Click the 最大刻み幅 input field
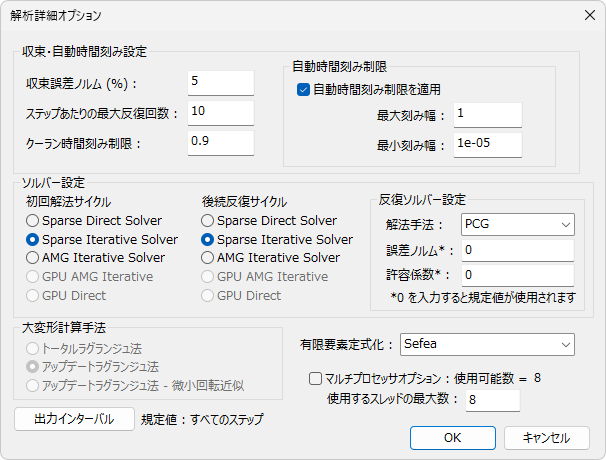 pos(488,115)
